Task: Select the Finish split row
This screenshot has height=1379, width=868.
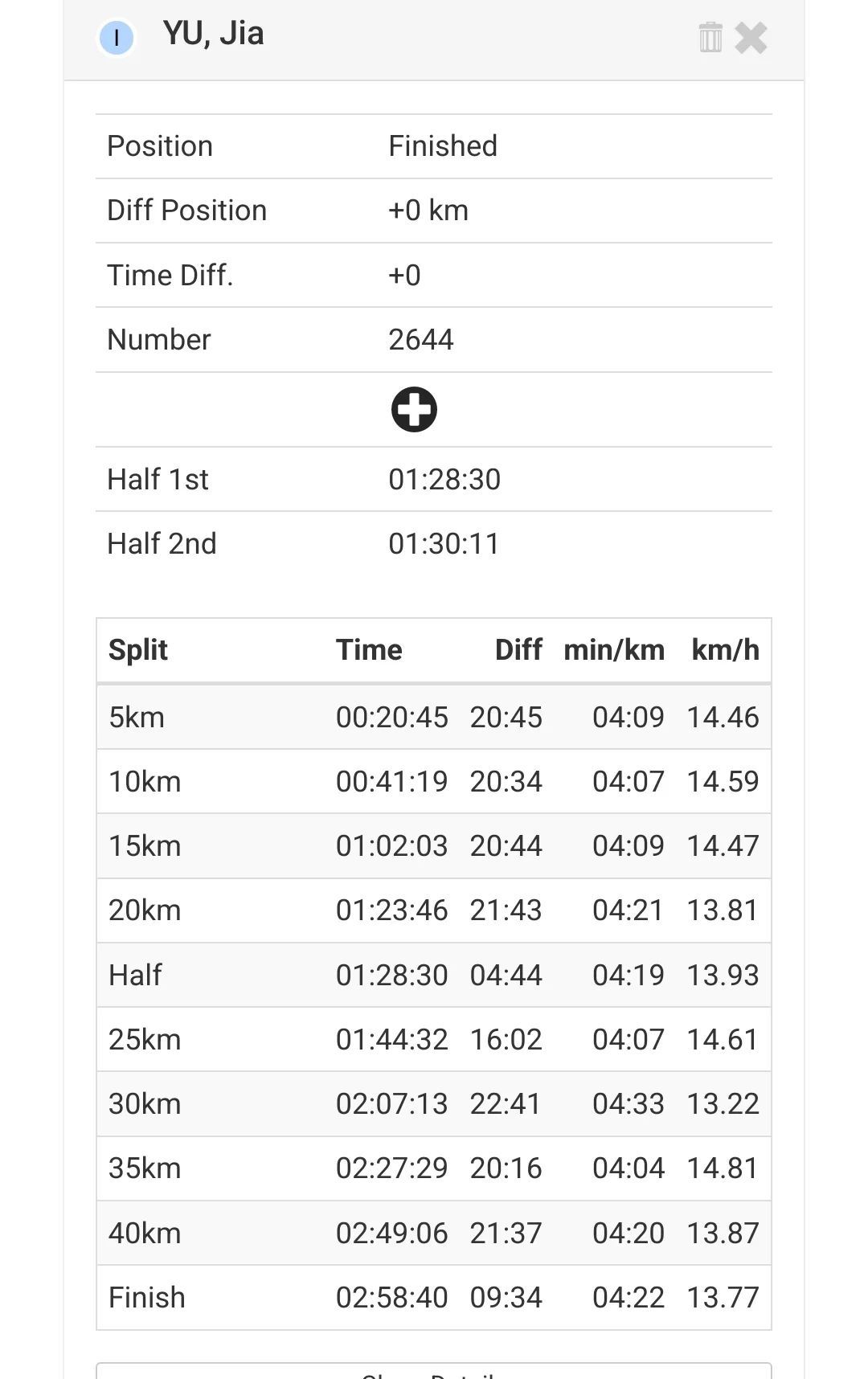Action: (x=434, y=1298)
